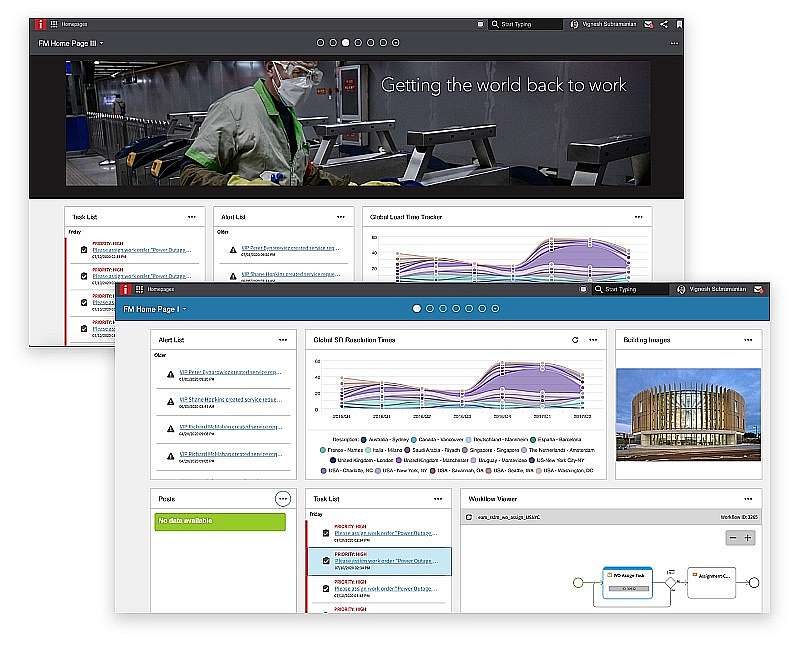The height and width of the screenshot is (647, 800).
Task: Click the bookmark icon in the back window header
Action: point(680,24)
